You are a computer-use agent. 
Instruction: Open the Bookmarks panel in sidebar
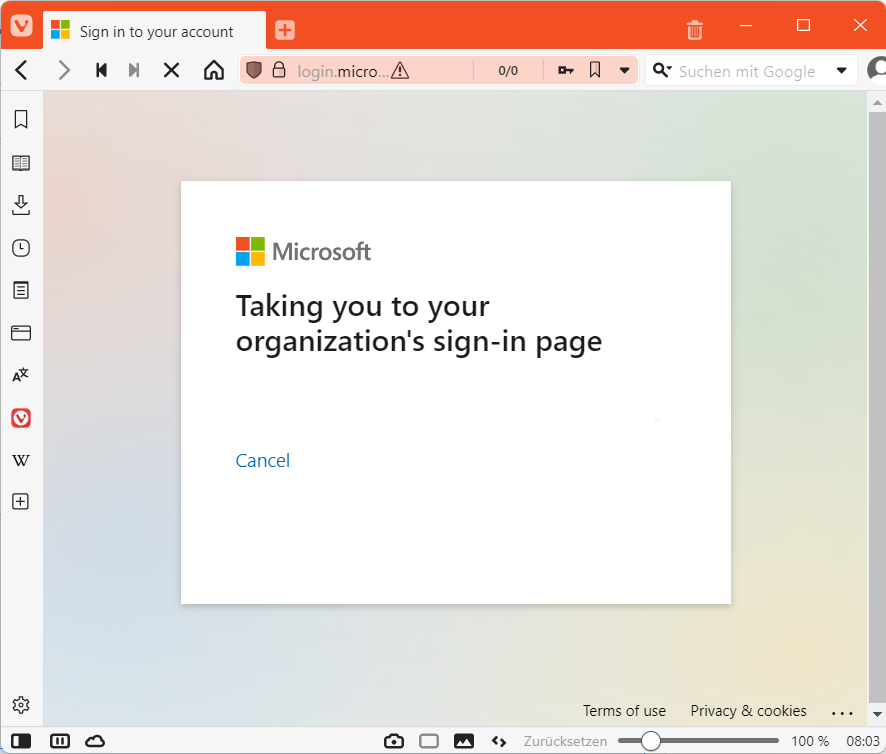(21, 120)
